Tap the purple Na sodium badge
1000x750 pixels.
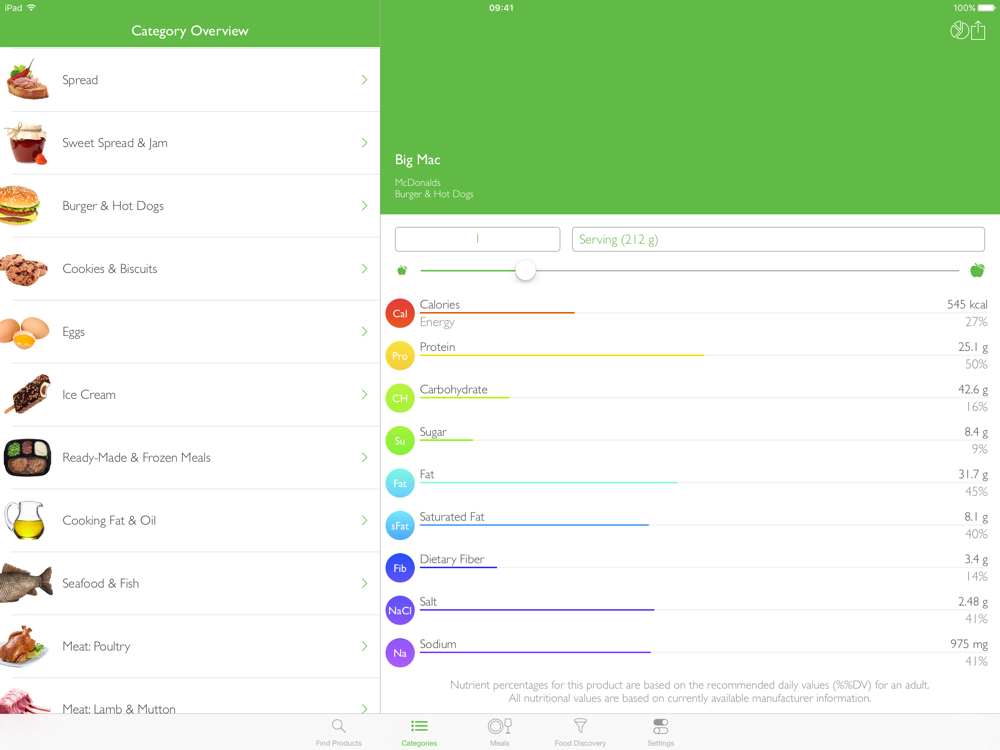400,653
